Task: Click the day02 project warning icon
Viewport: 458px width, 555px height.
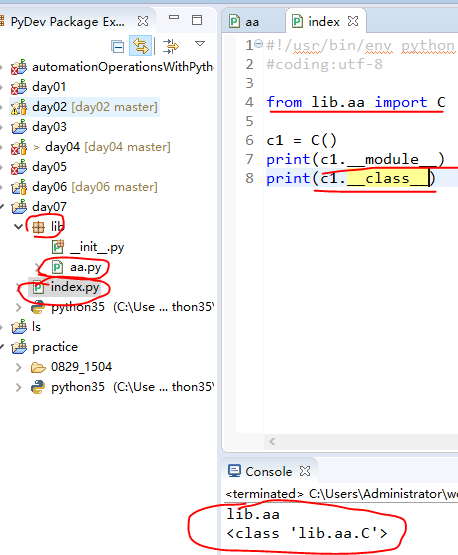Action: coord(19,107)
